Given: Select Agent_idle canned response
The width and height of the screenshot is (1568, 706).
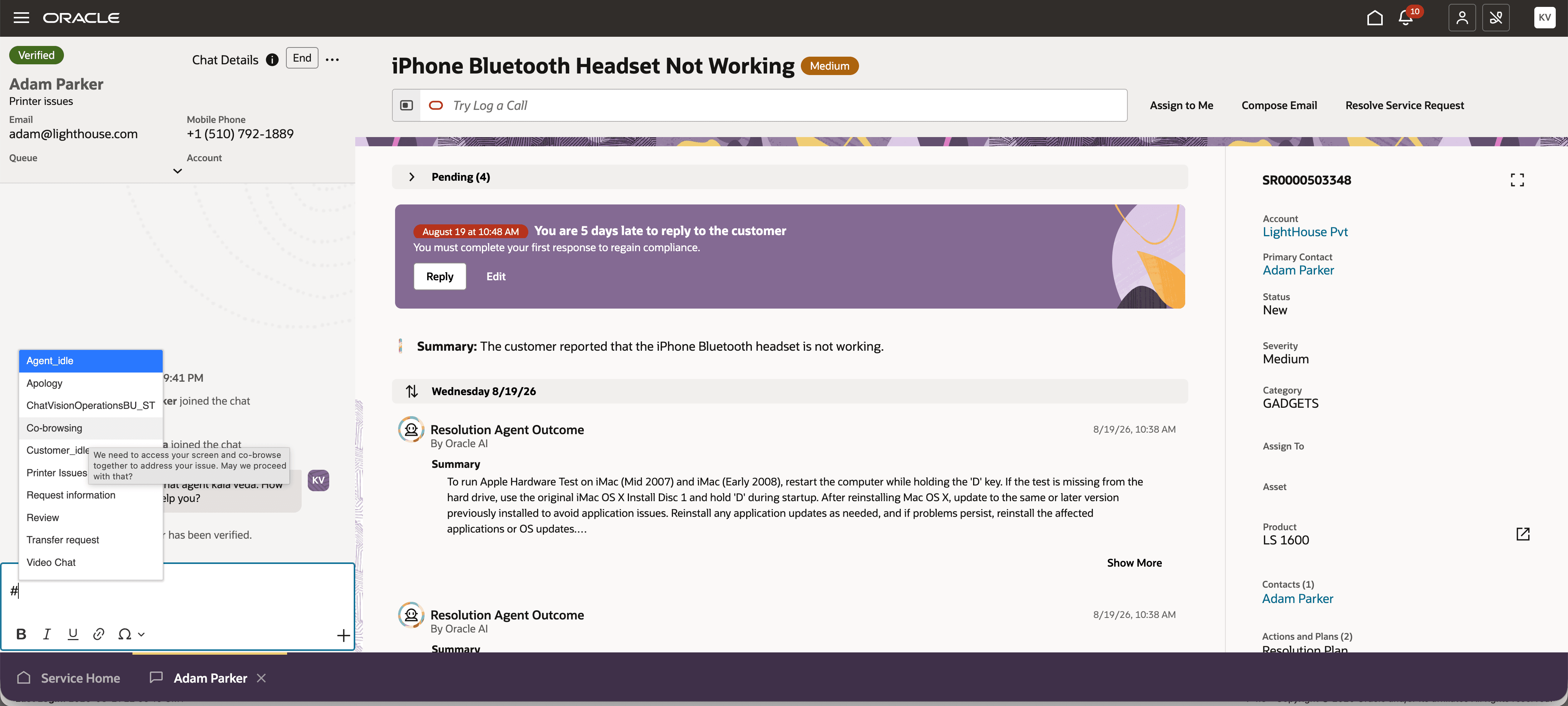Looking at the screenshot, I should pos(91,361).
